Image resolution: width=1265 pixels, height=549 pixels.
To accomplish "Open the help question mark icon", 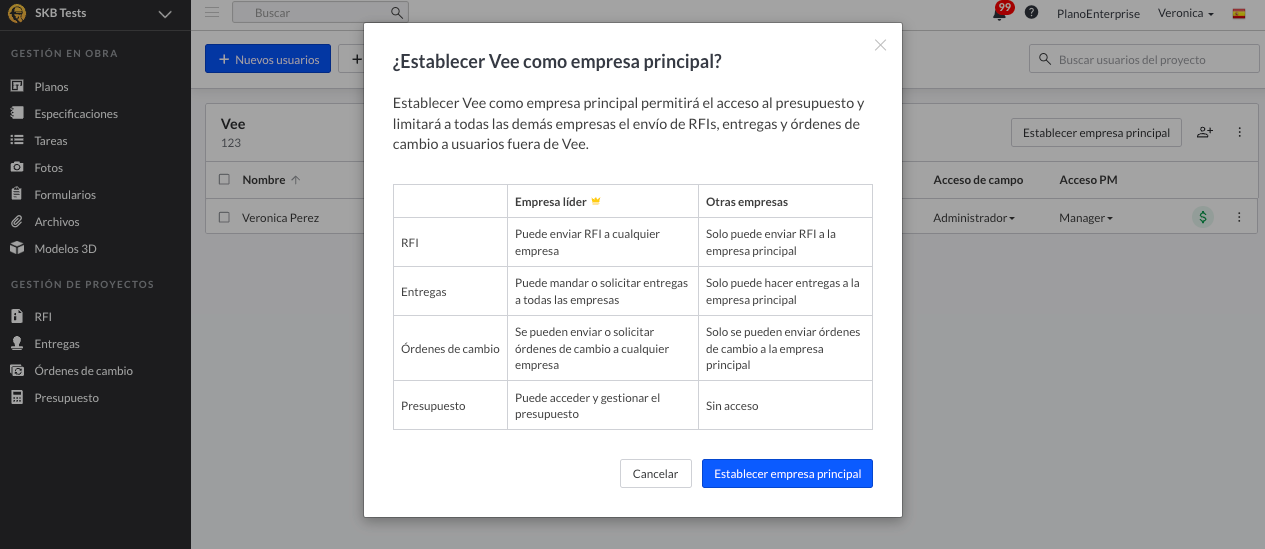I will point(1032,13).
